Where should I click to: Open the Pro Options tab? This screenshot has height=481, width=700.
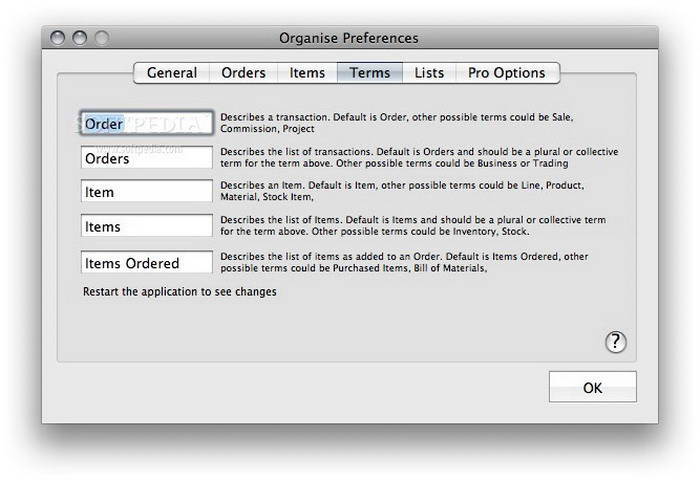coord(507,73)
